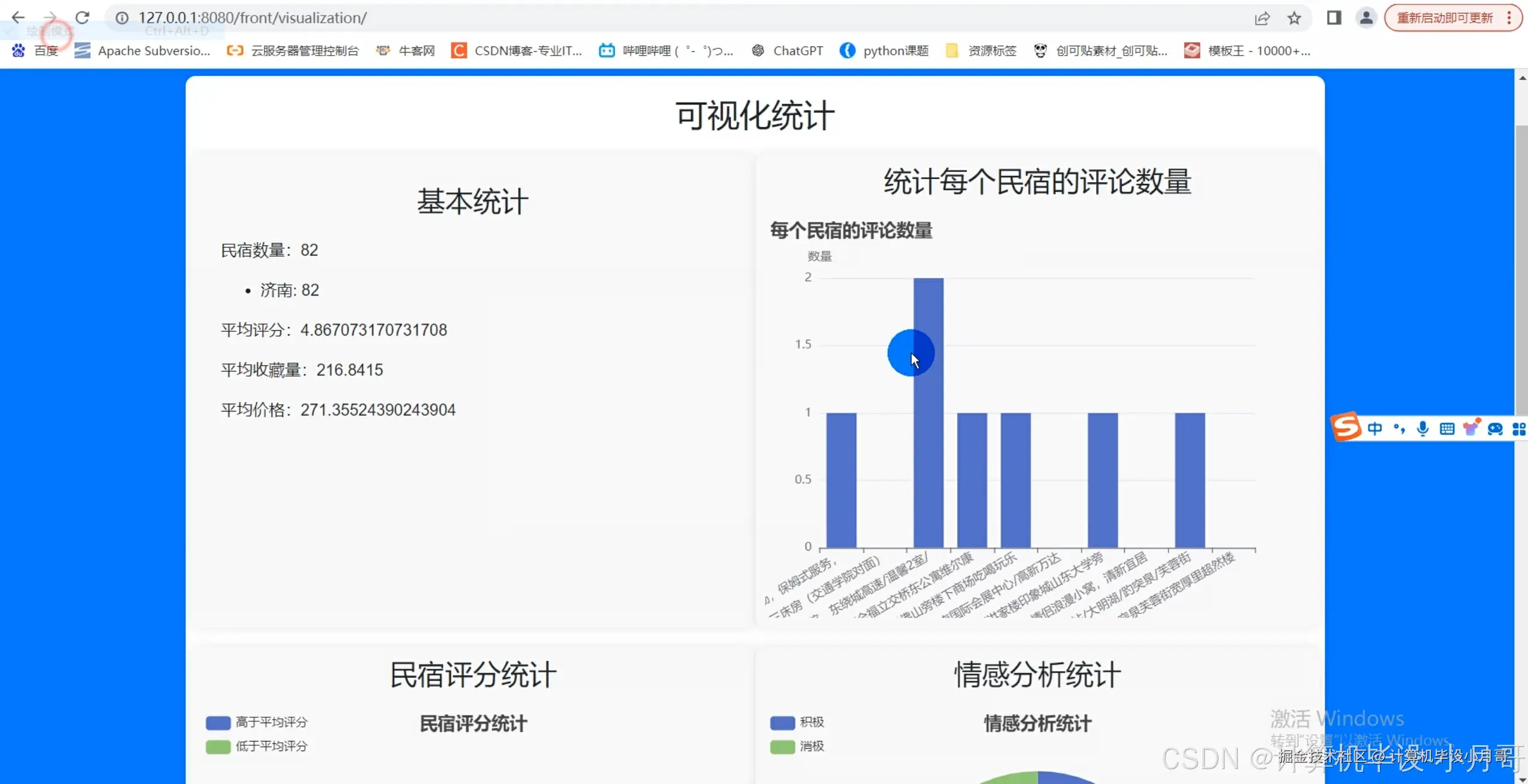
Task: Open the Apache Subversion bookmark
Action: tap(142, 51)
